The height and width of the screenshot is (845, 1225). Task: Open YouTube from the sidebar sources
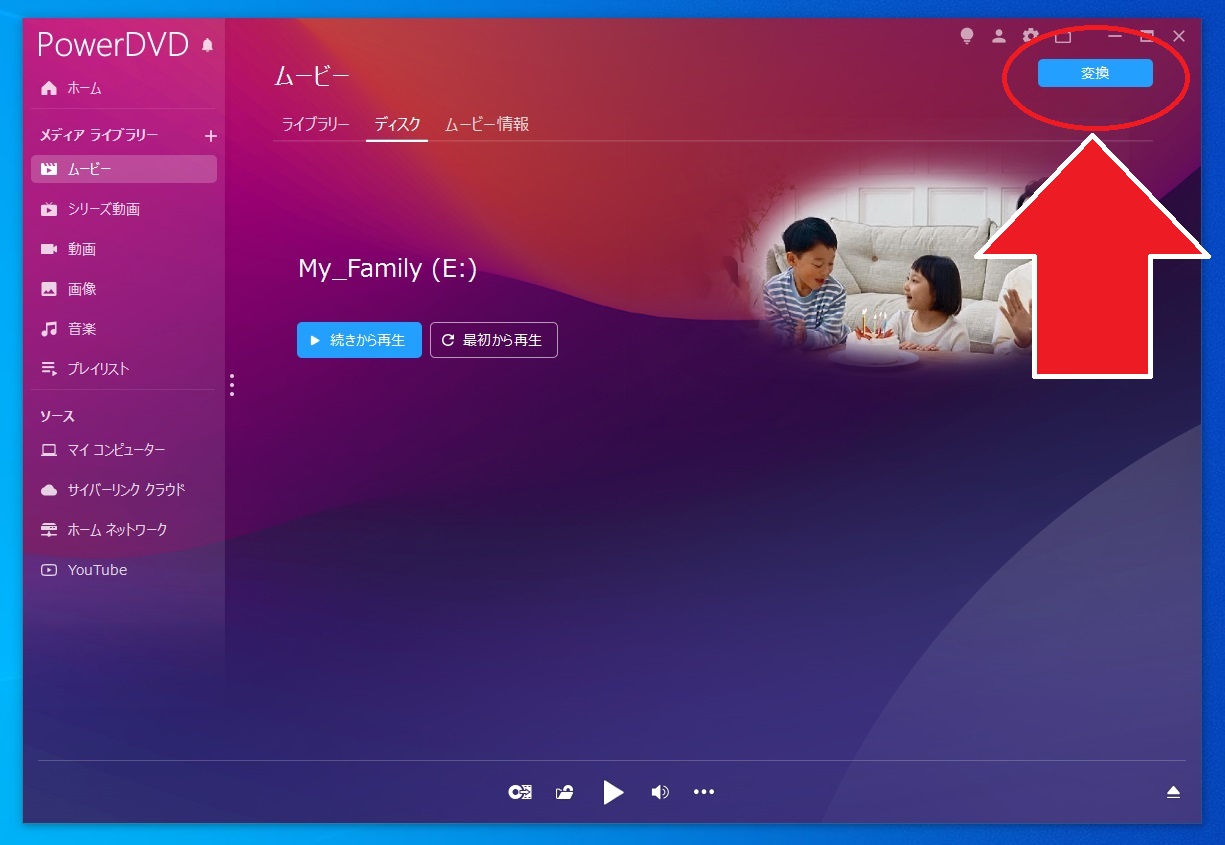pos(97,570)
